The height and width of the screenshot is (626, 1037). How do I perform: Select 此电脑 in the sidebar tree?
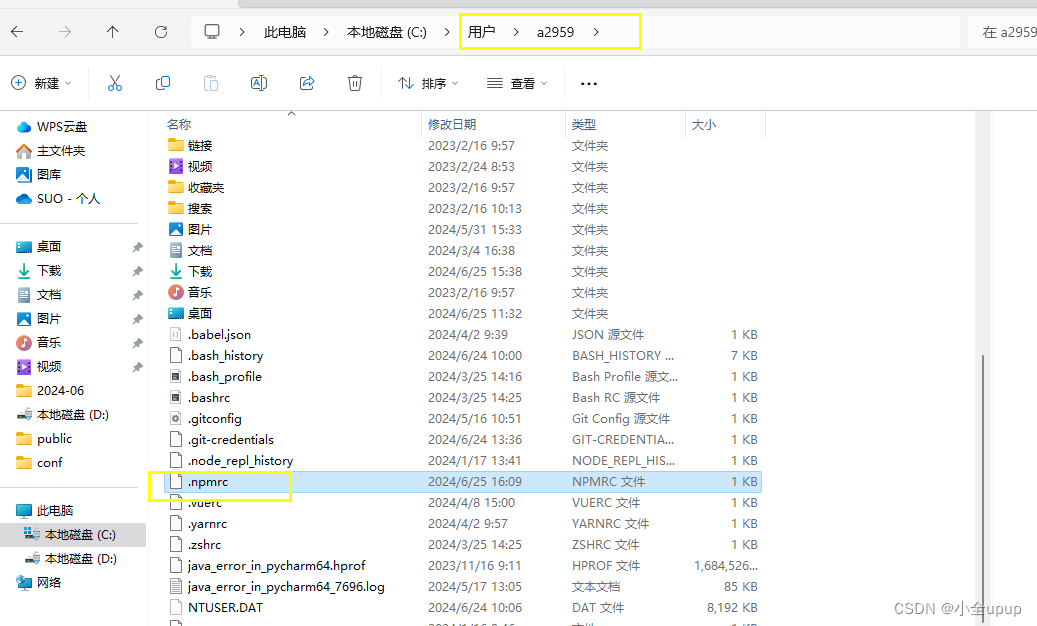point(44,510)
